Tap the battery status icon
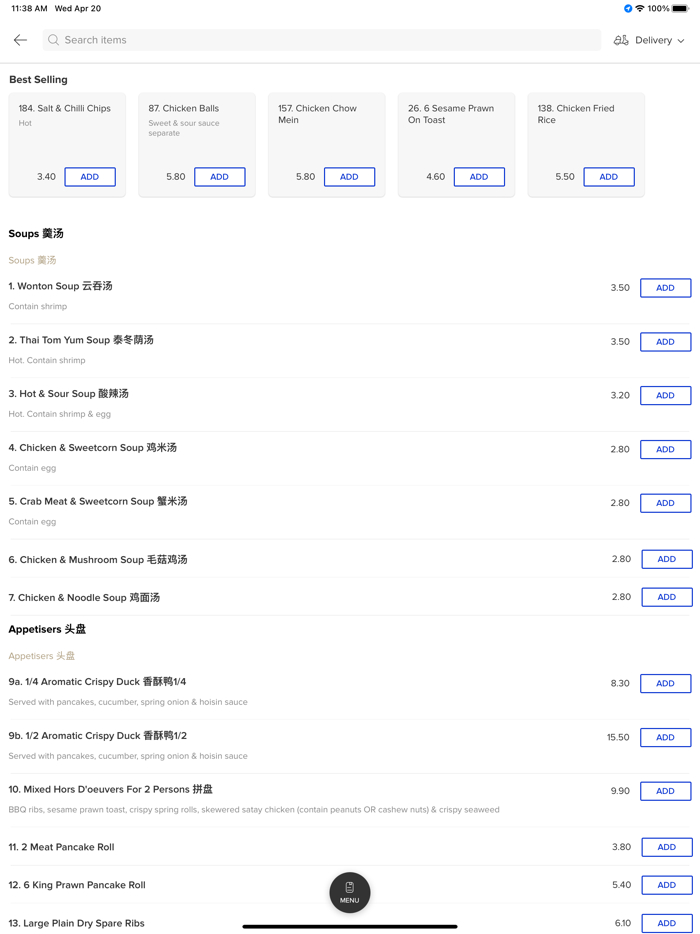 tap(681, 8)
